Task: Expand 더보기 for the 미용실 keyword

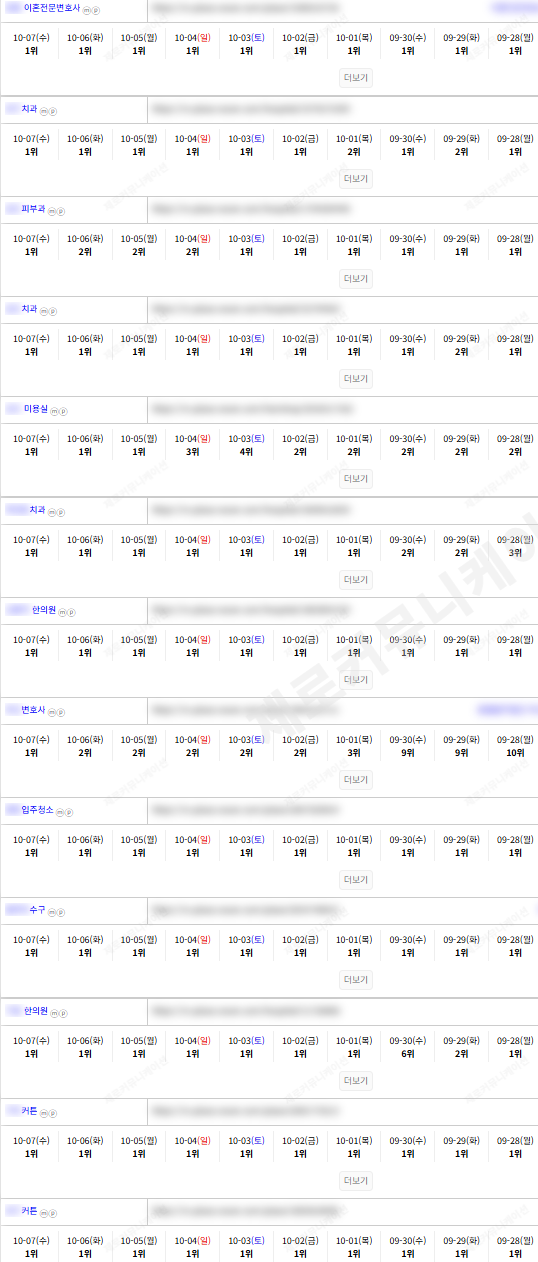Action: pos(355,479)
